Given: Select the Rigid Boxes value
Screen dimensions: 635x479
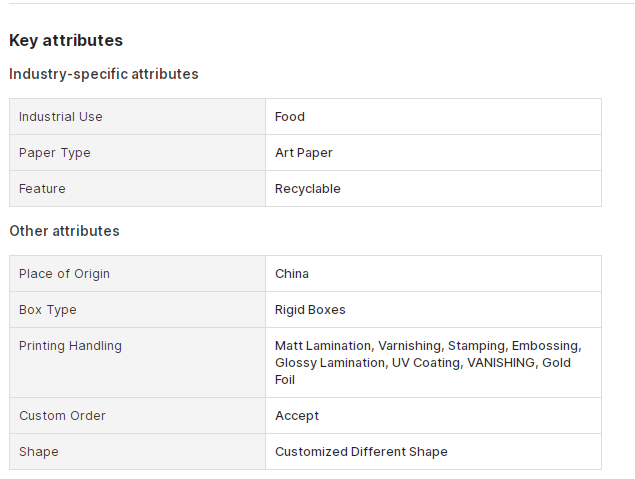Looking at the screenshot, I should click(x=310, y=310).
